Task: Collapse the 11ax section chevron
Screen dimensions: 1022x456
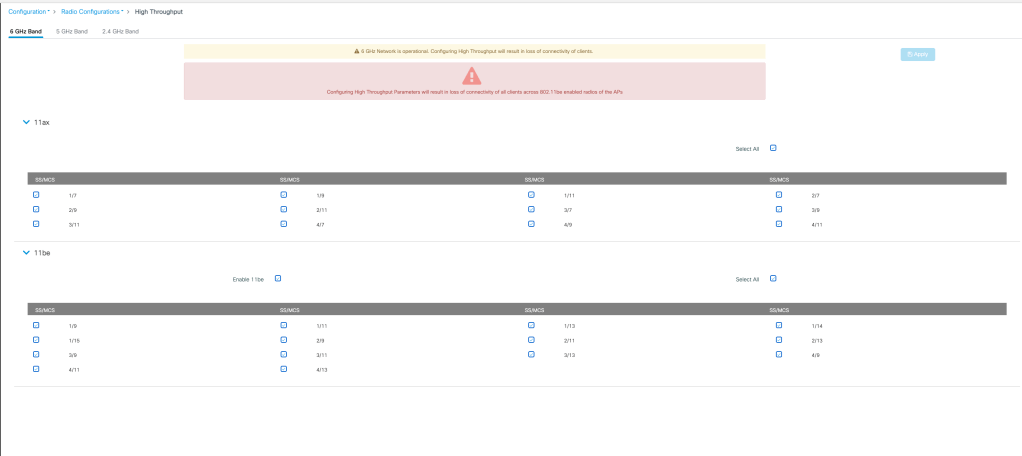Action: pos(27,122)
